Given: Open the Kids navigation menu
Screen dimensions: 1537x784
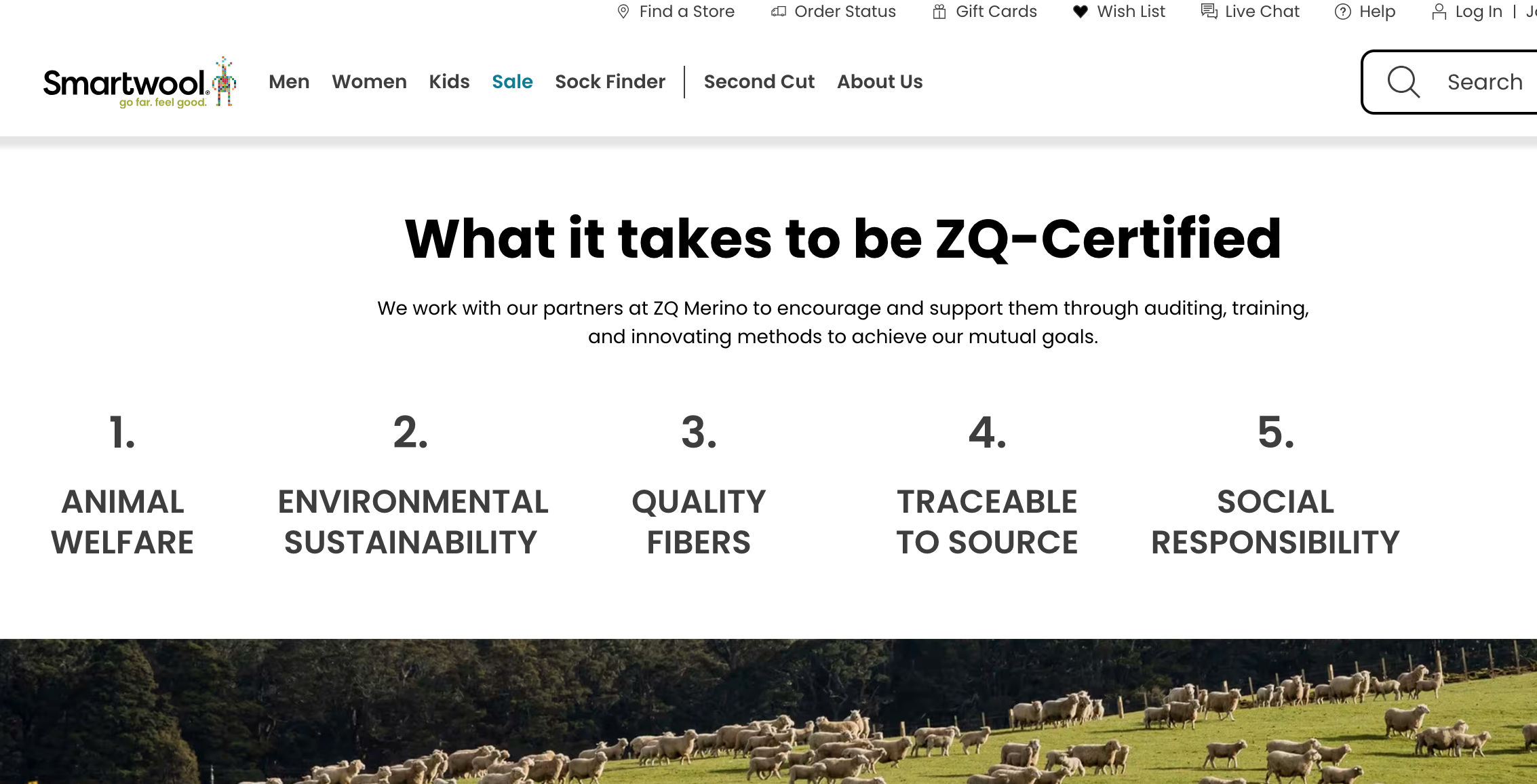Looking at the screenshot, I should (x=449, y=81).
